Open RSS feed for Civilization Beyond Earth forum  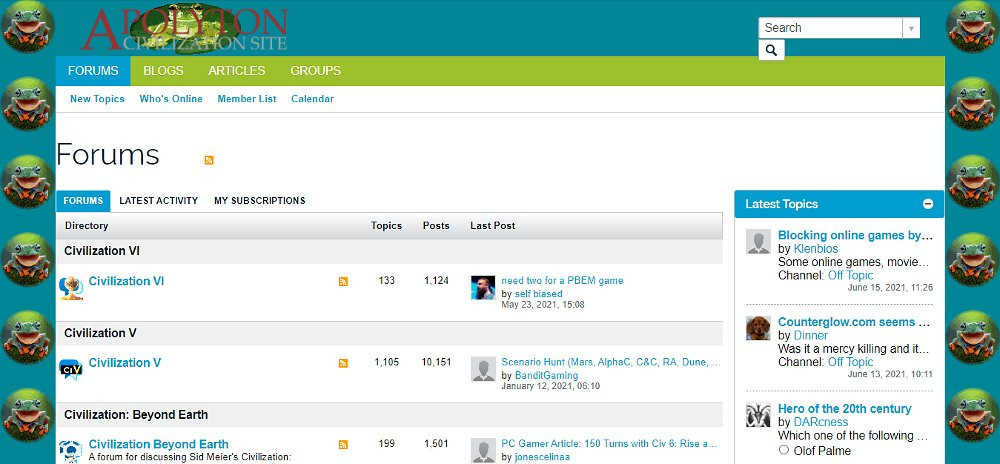click(x=343, y=445)
